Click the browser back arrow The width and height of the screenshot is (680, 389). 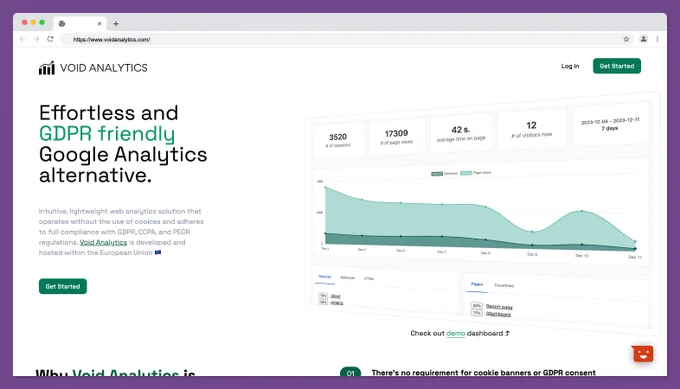tap(23, 39)
